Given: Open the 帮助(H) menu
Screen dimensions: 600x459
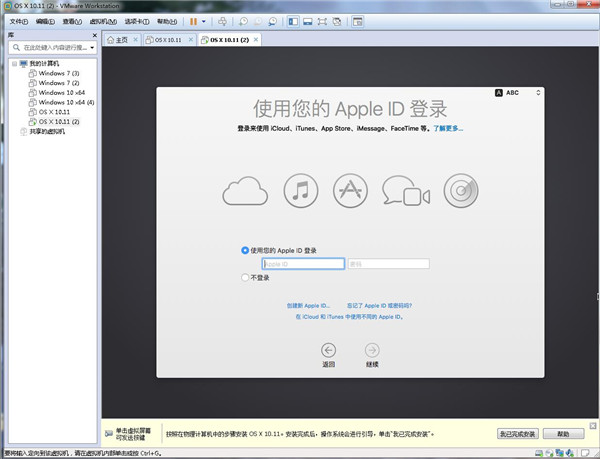Looking at the screenshot, I should (167, 21).
